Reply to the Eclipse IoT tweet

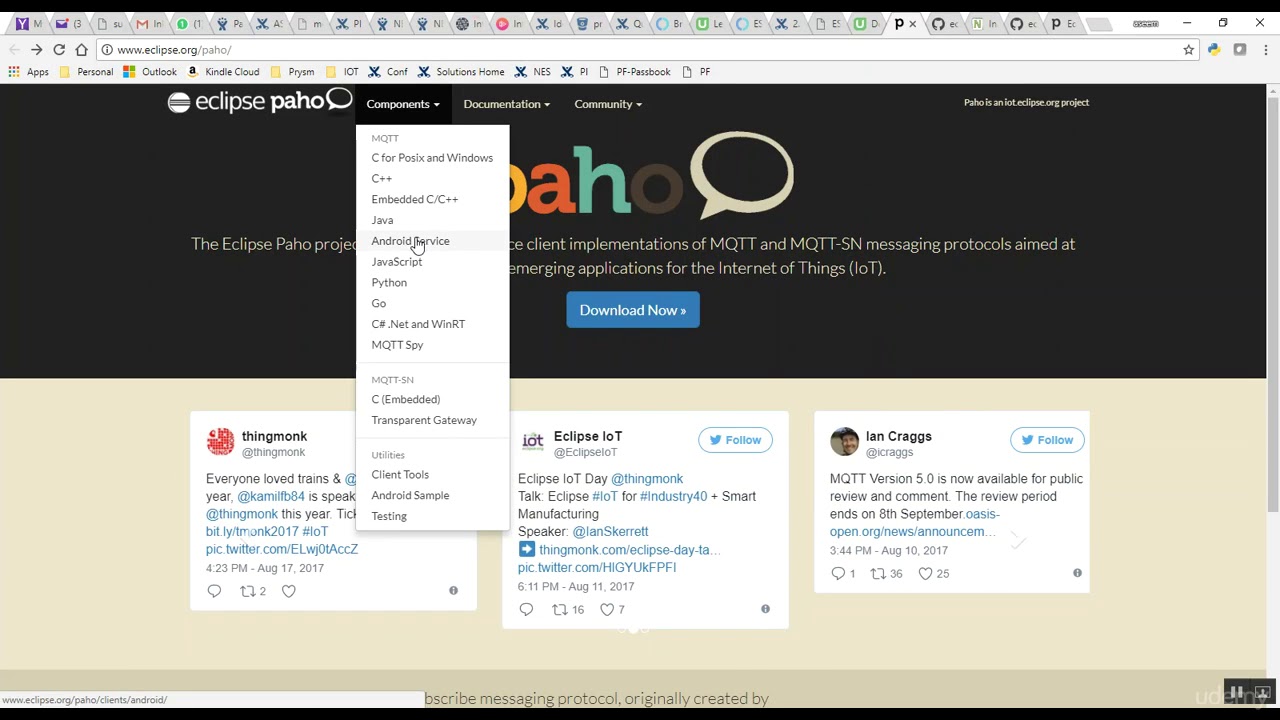tap(526, 609)
